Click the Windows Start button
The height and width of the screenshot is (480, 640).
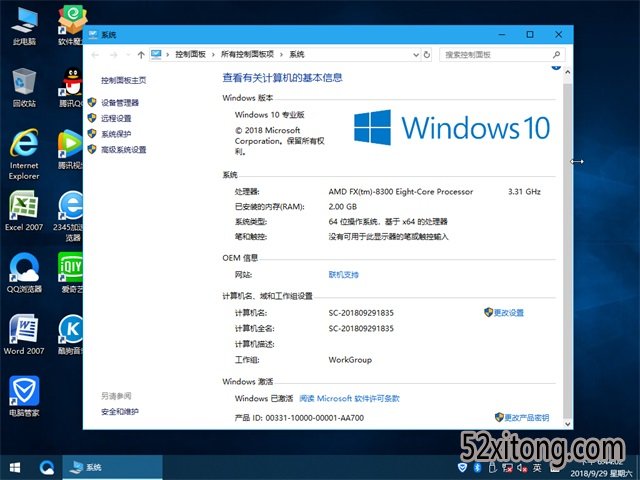tap(15, 467)
